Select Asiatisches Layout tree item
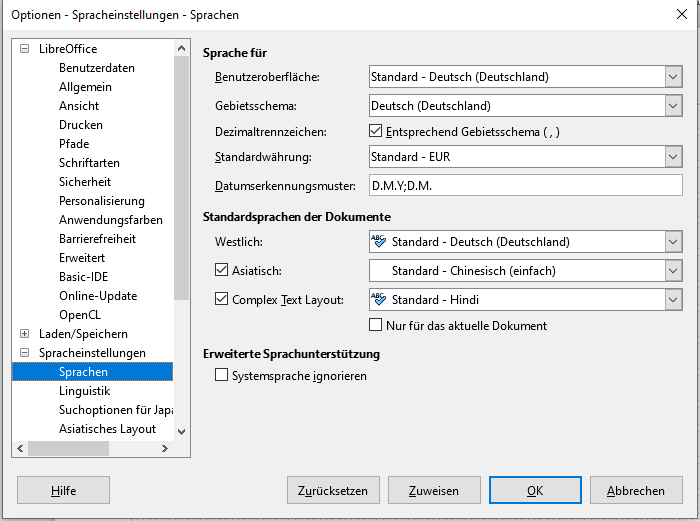The width and height of the screenshot is (700, 521). pos(108,429)
